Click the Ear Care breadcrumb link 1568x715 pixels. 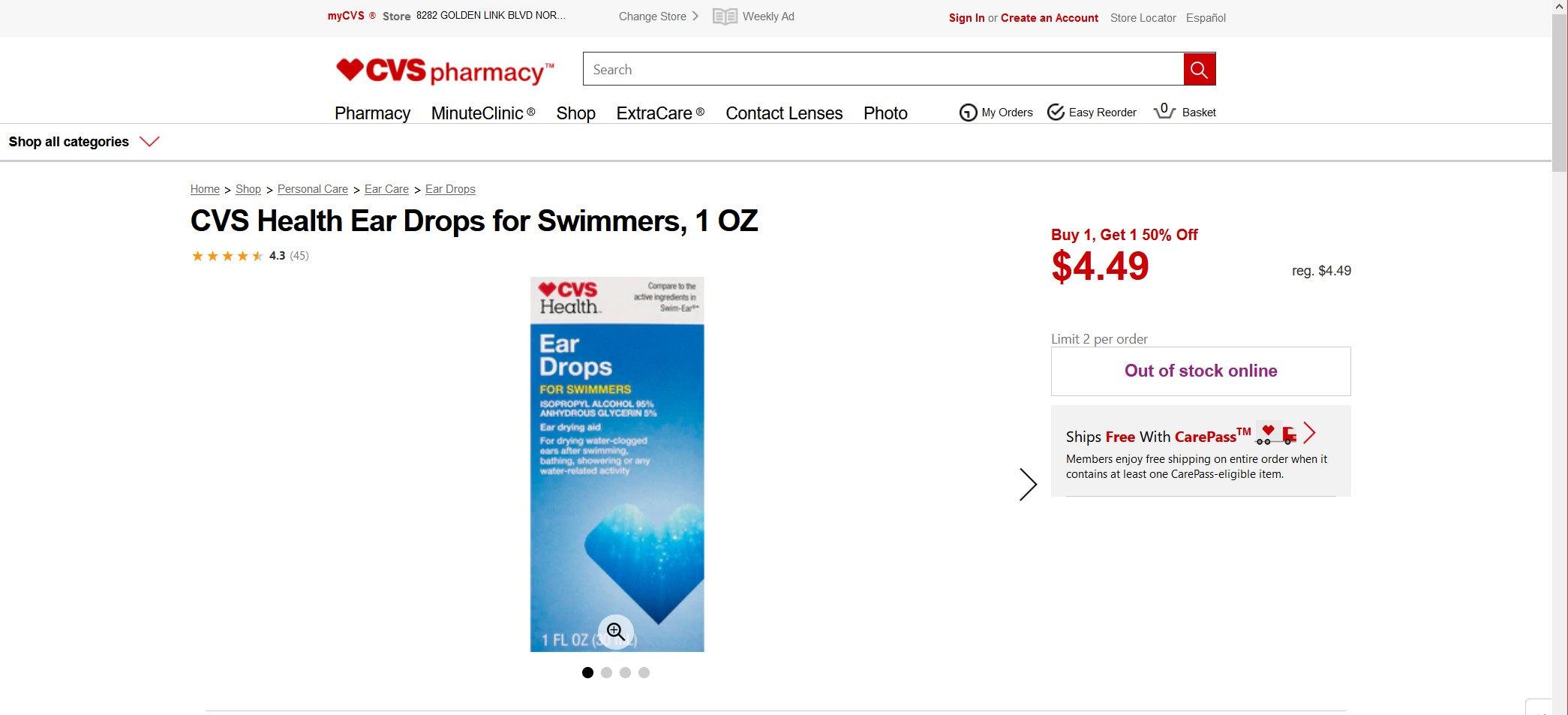tap(386, 189)
